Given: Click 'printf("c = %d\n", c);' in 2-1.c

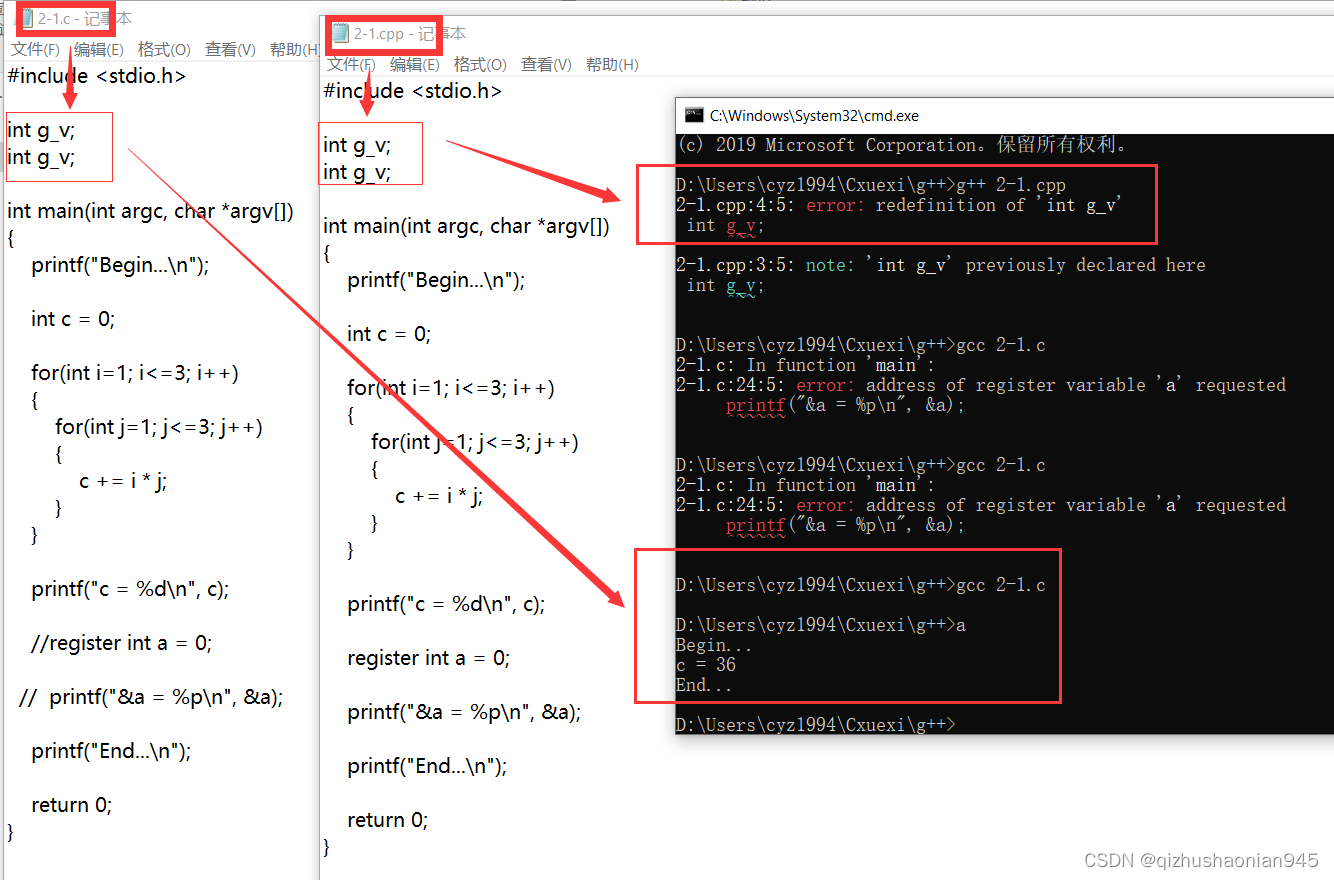Looking at the screenshot, I should point(130,589).
